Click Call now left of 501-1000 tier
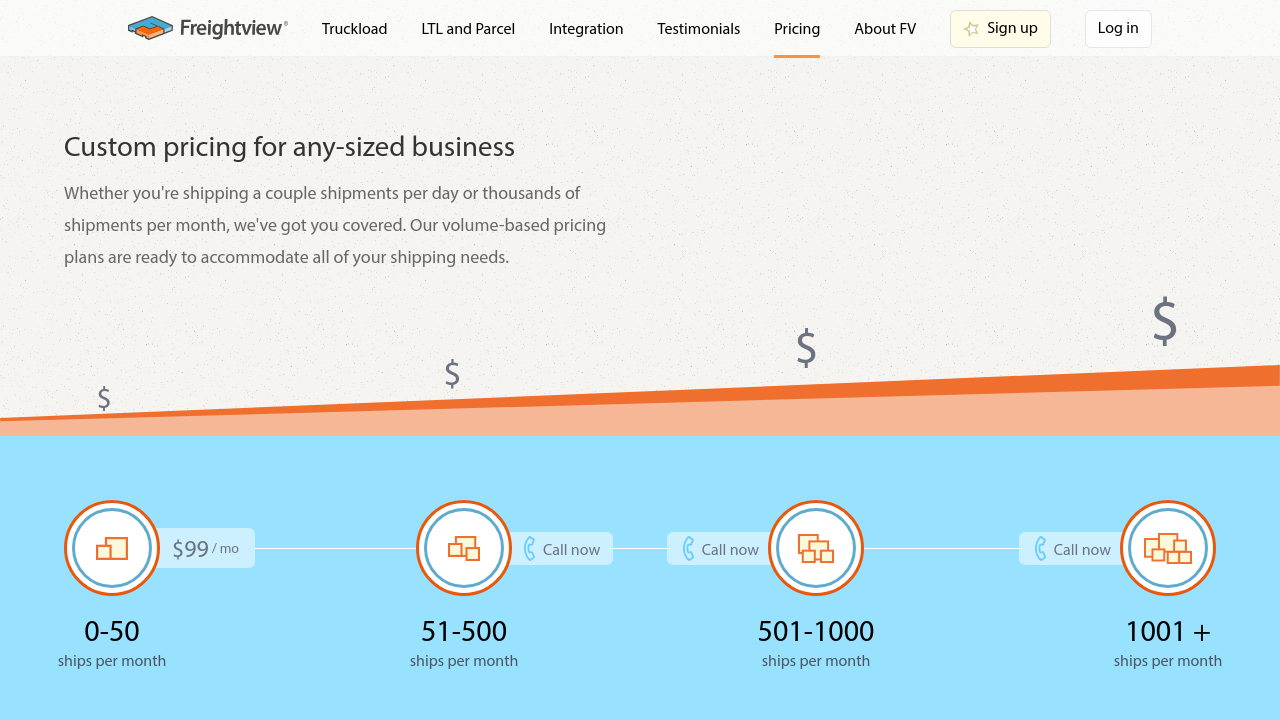The height and width of the screenshot is (720, 1280). pos(720,549)
